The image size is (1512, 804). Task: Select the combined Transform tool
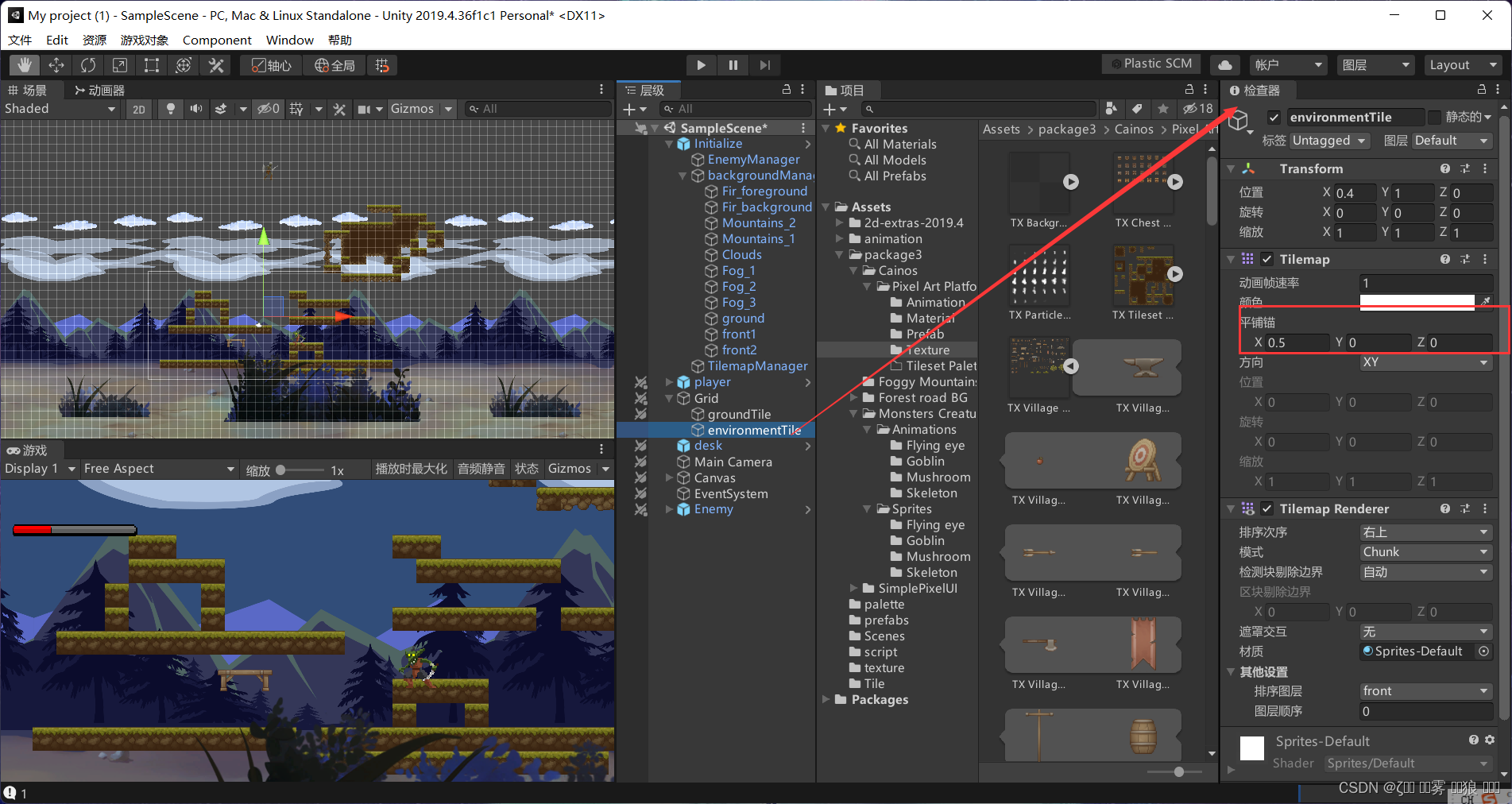(x=184, y=65)
